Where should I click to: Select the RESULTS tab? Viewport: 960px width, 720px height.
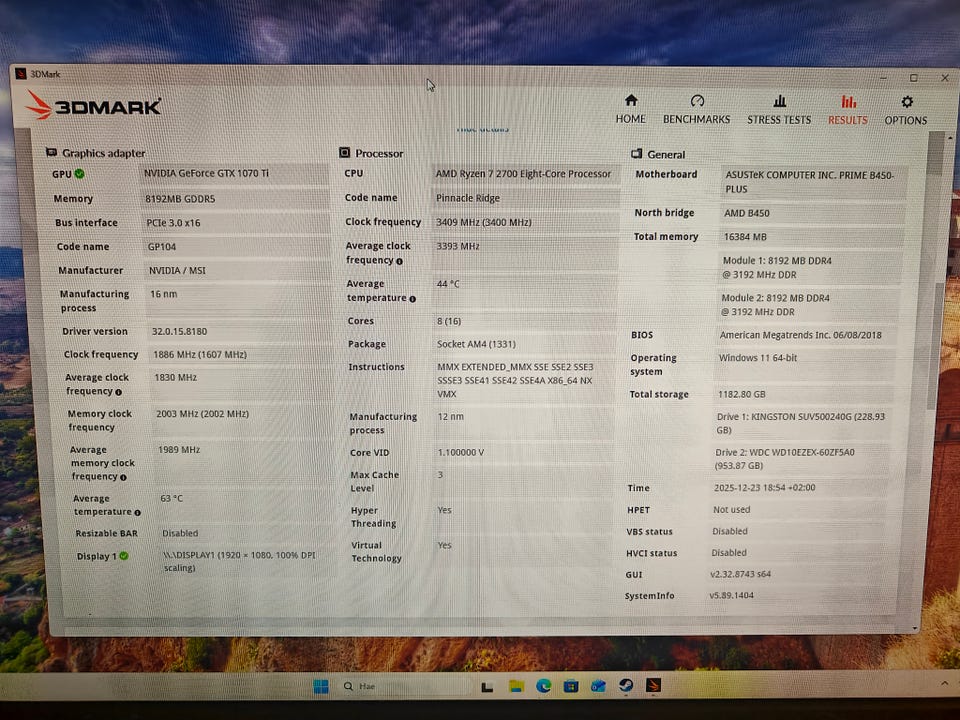[x=847, y=110]
